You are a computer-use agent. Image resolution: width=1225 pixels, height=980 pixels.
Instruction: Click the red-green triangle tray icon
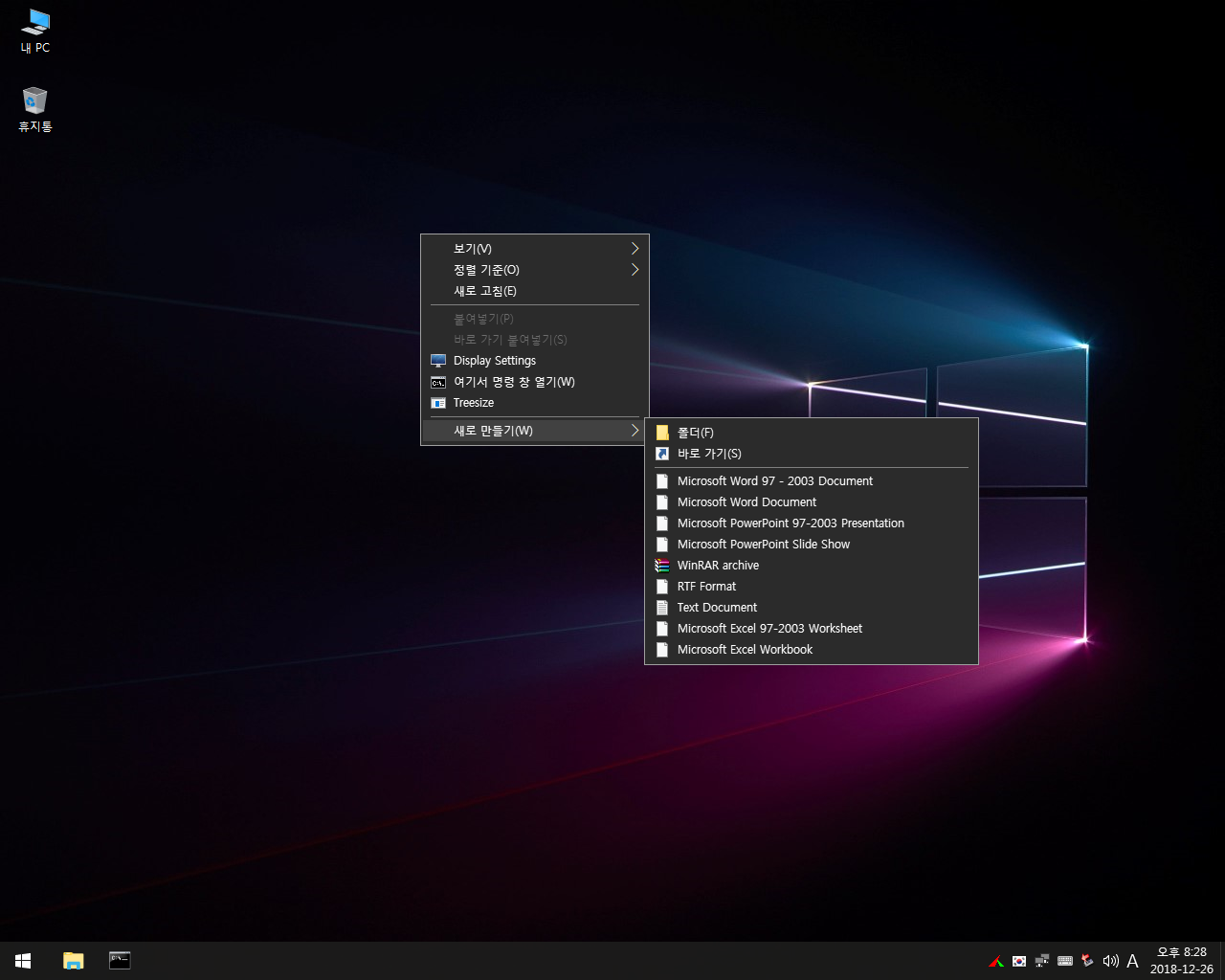click(x=996, y=961)
